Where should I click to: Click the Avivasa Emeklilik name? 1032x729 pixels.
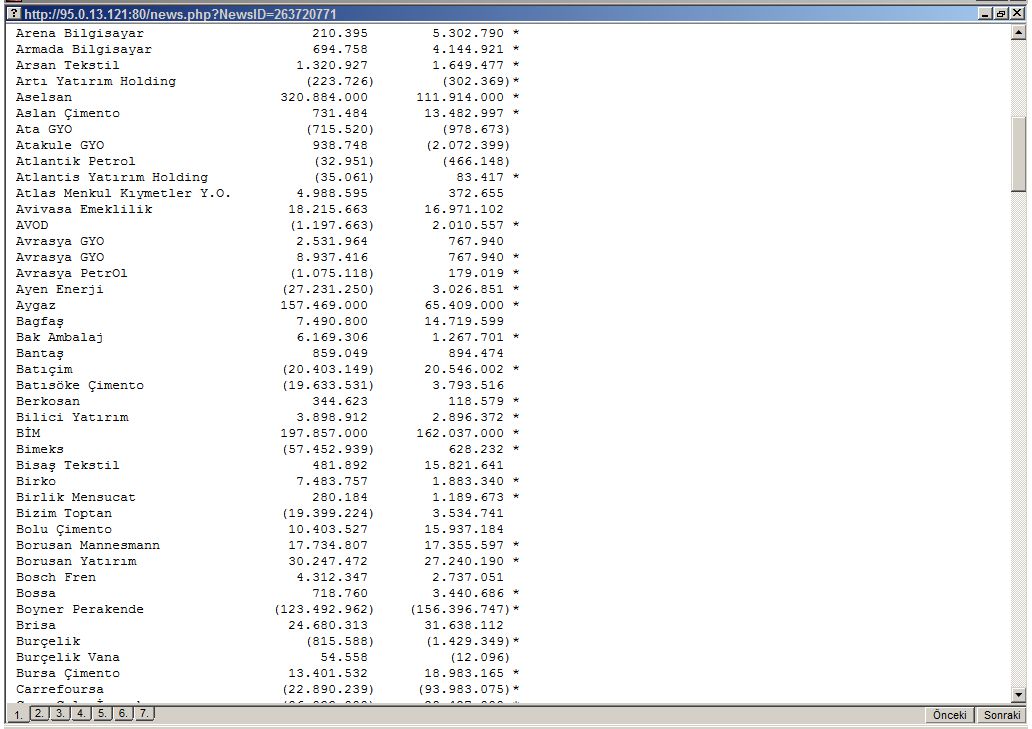pyautogui.click(x=84, y=209)
